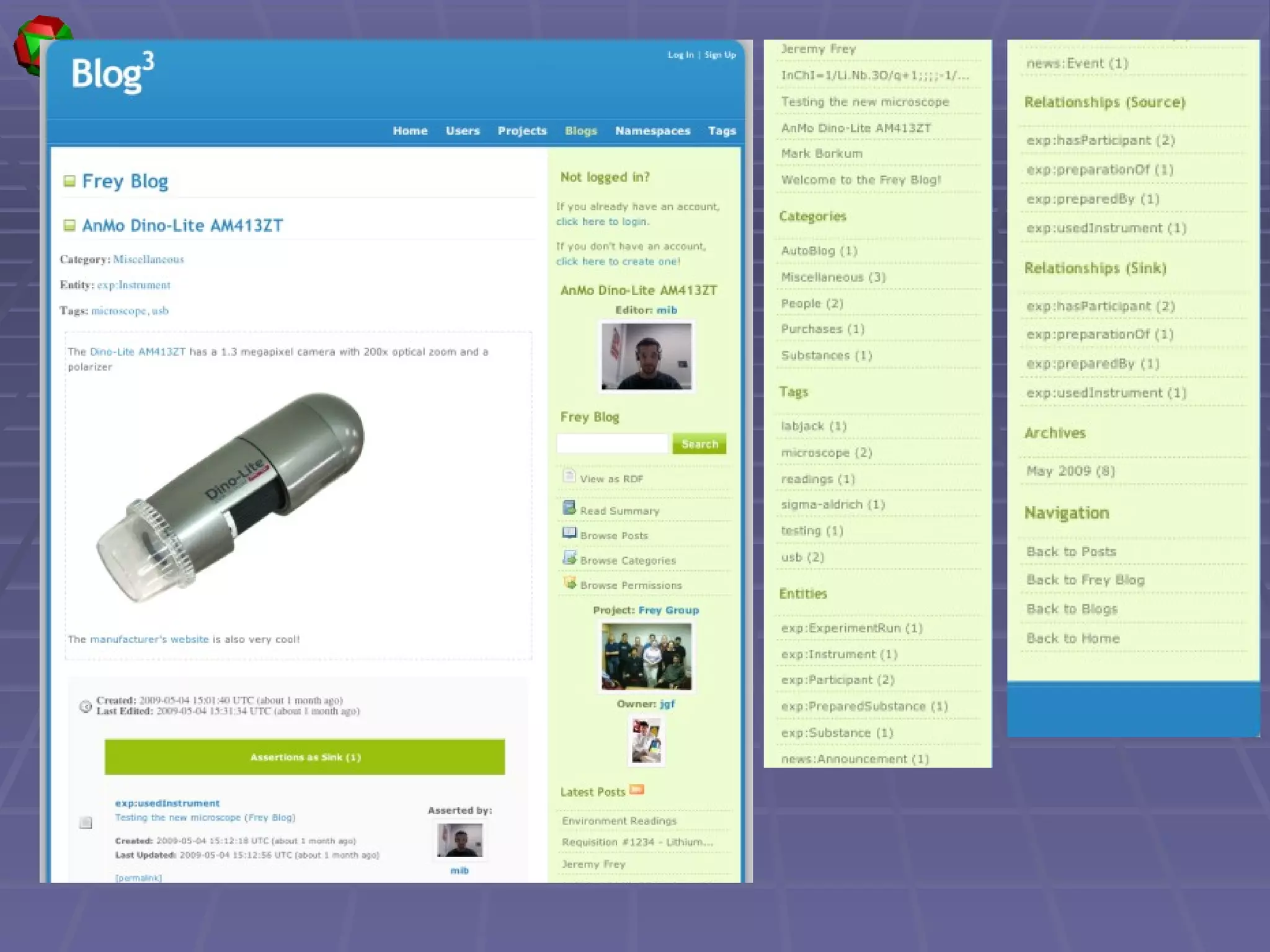The height and width of the screenshot is (952, 1270).
Task: Click the Browse Permissions icon
Action: point(569,583)
